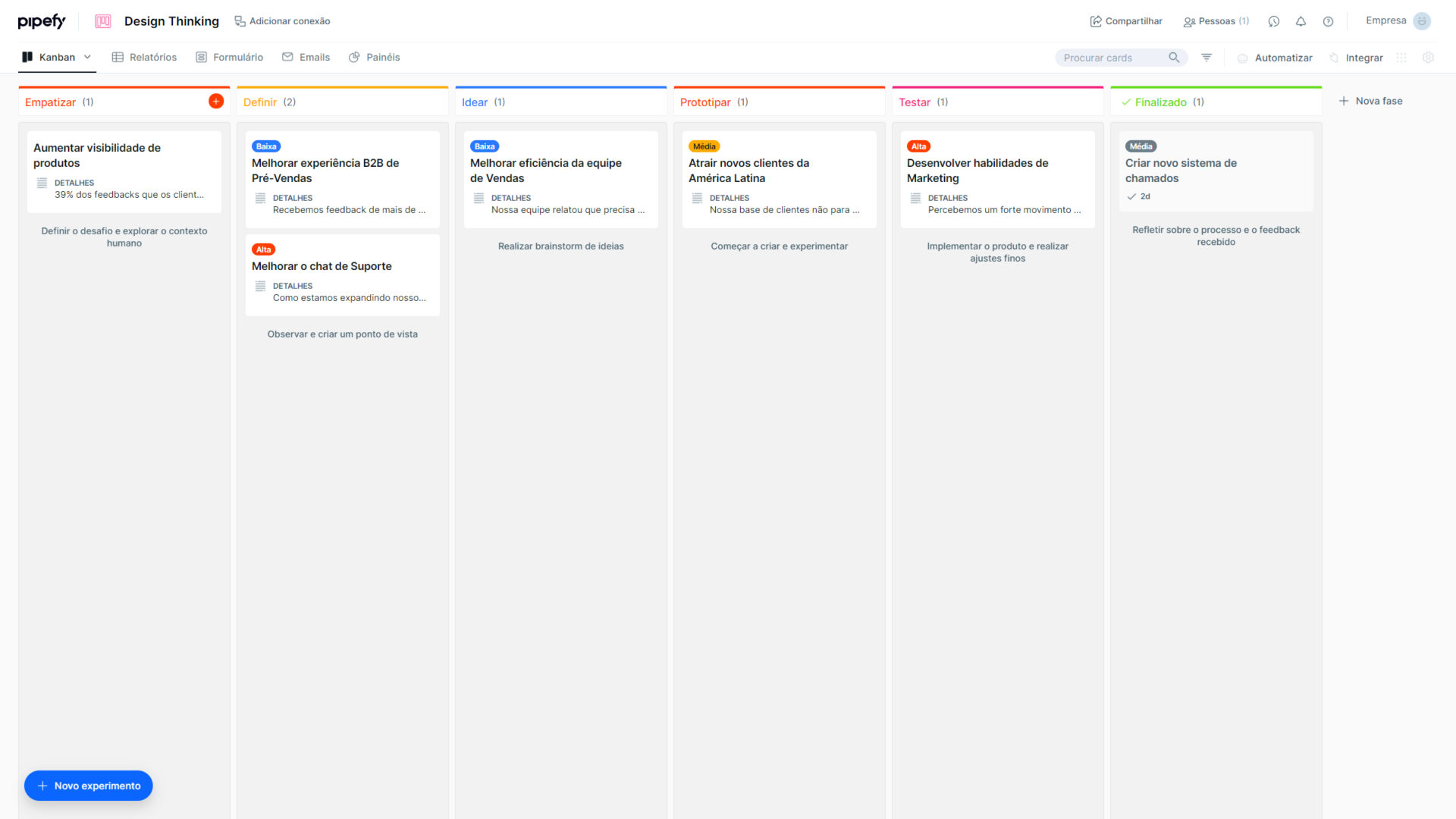Click the Baixa priority badge on Melhorar eficiência da equipe
This screenshot has width=1456, height=819.
485,146
